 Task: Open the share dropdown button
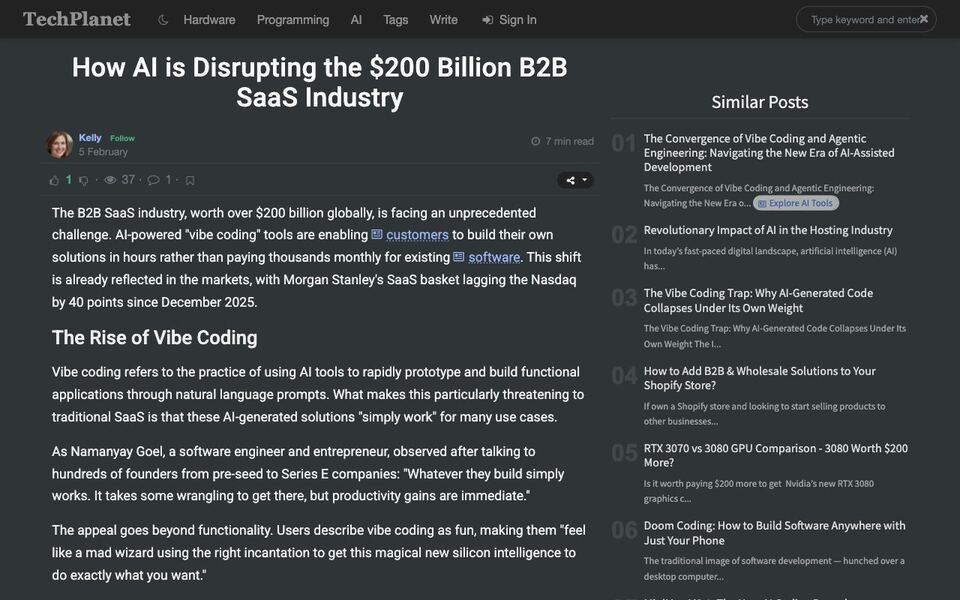(576, 180)
